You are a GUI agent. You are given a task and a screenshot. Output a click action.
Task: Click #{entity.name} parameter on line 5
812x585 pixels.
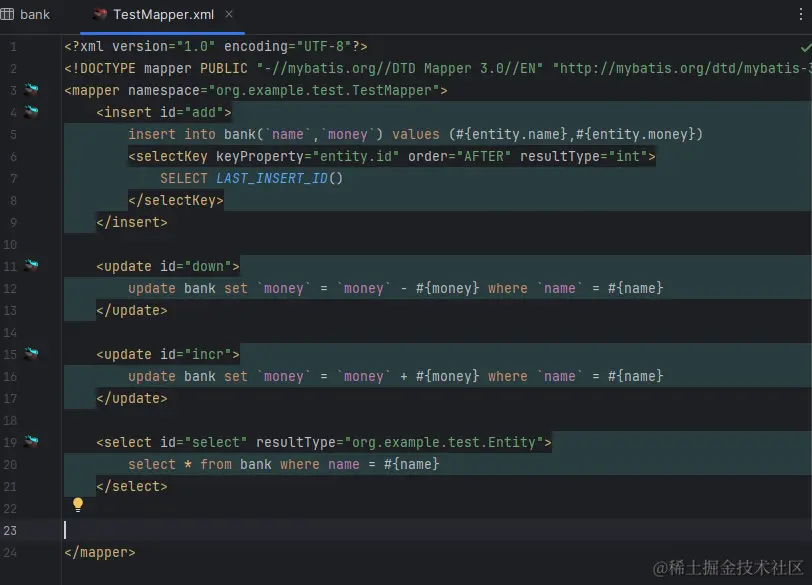click(512, 135)
